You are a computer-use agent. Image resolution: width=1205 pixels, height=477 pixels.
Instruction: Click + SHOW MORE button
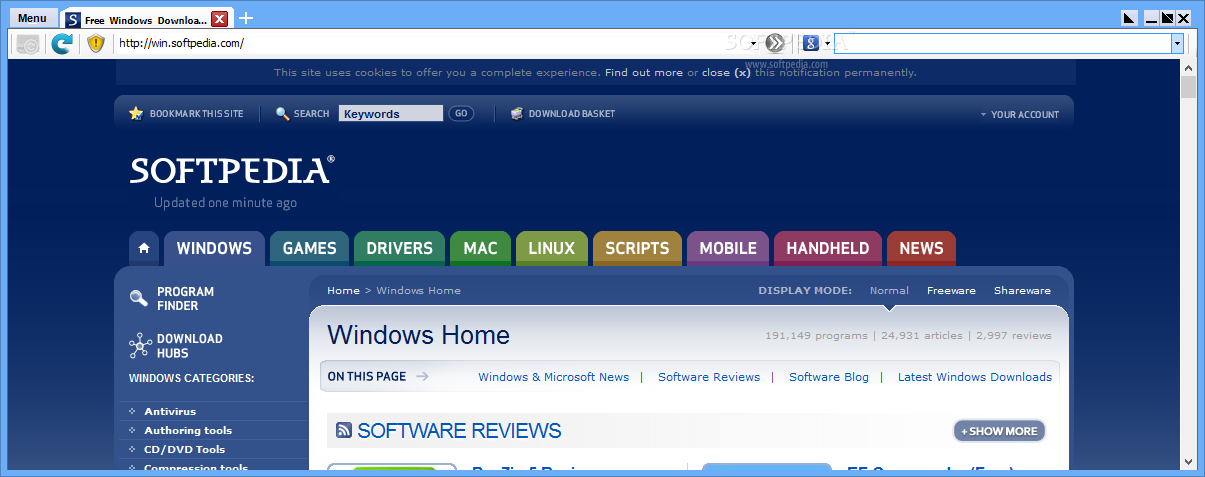[999, 431]
